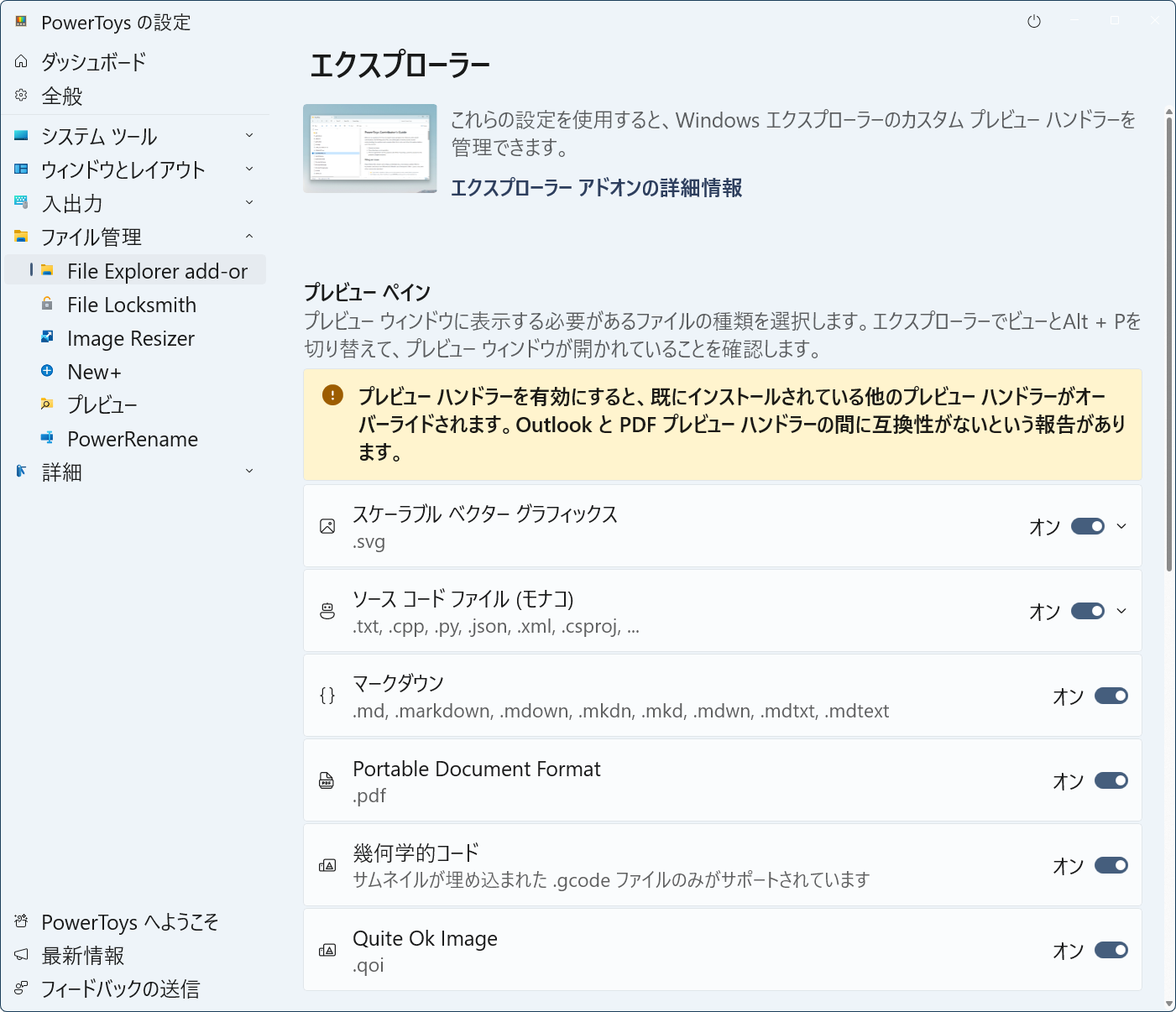Click the マークダウン braces icon
The height and width of the screenshot is (1012, 1176).
[x=327, y=696]
